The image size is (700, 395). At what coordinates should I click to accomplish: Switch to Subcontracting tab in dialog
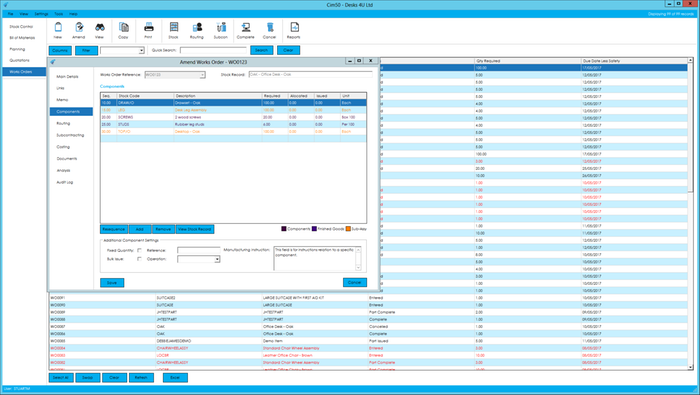(x=71, y=135)
